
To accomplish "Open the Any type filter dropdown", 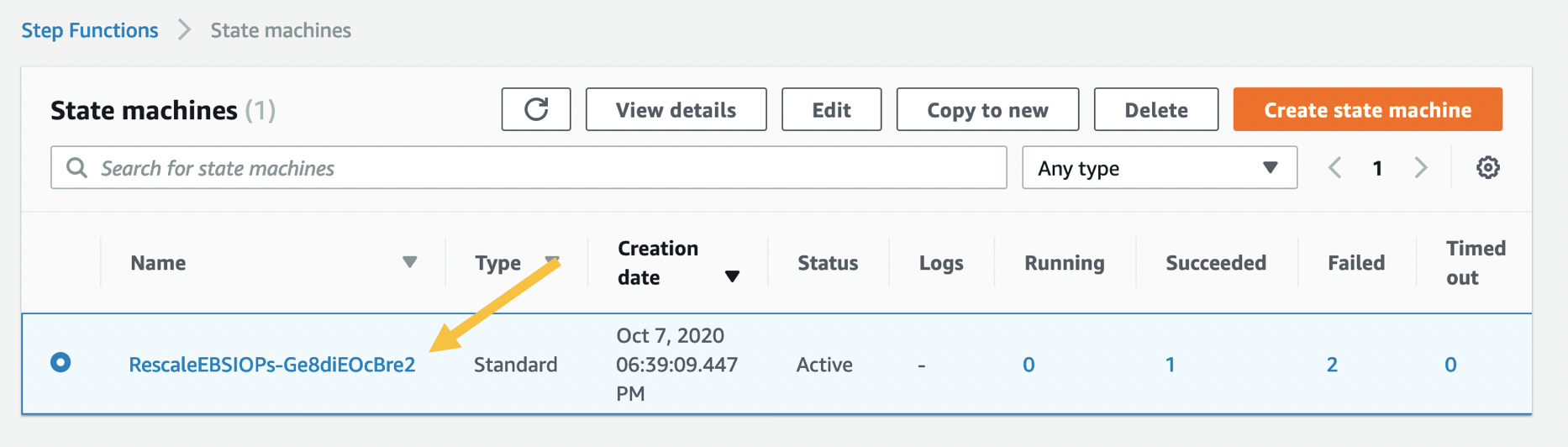I will point(1159,168).
